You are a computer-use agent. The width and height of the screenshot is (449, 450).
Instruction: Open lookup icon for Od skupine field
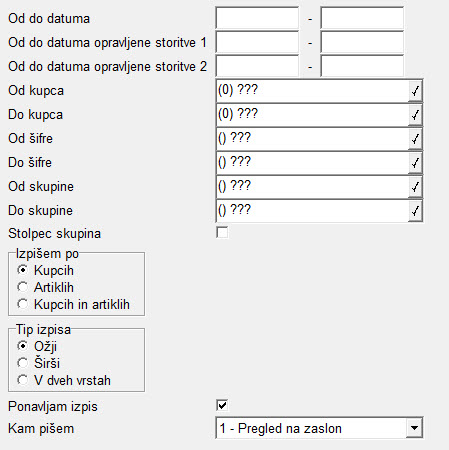[x=415, y=187]
